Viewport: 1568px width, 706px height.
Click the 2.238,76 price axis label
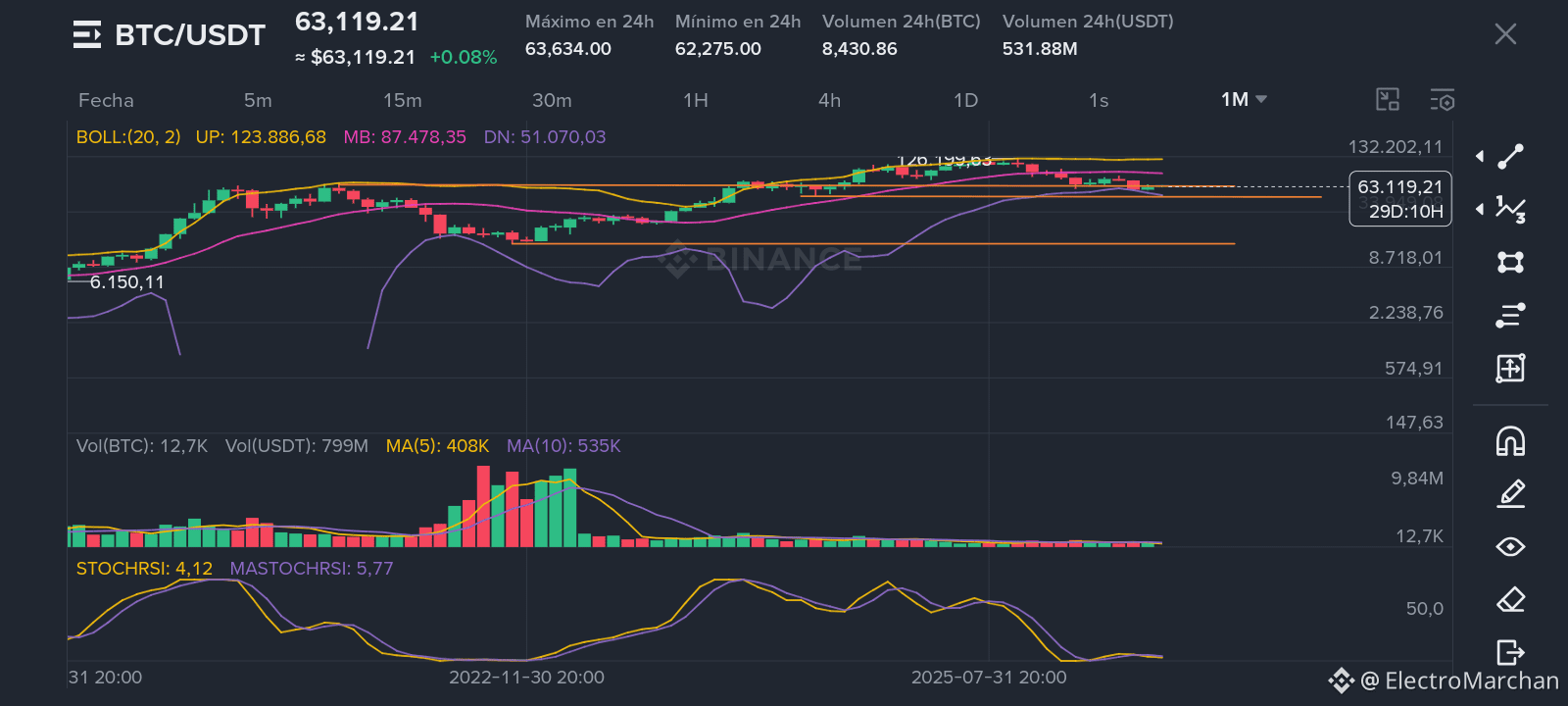1406,313
